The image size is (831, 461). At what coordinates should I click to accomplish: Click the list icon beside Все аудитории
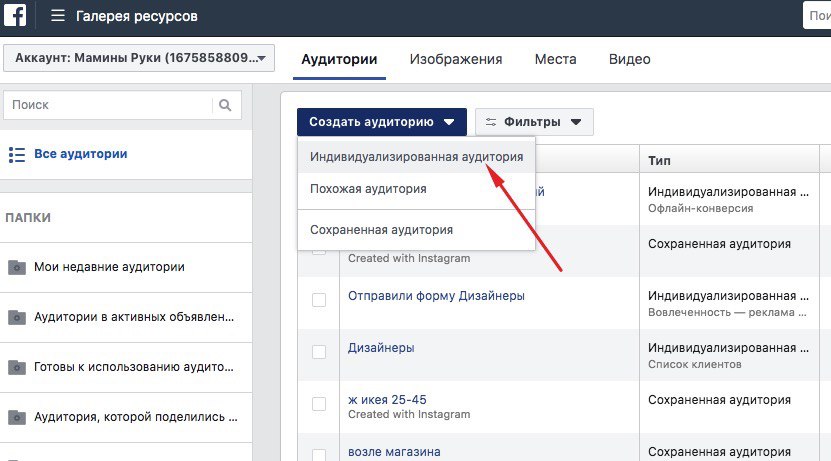[17, 154]
